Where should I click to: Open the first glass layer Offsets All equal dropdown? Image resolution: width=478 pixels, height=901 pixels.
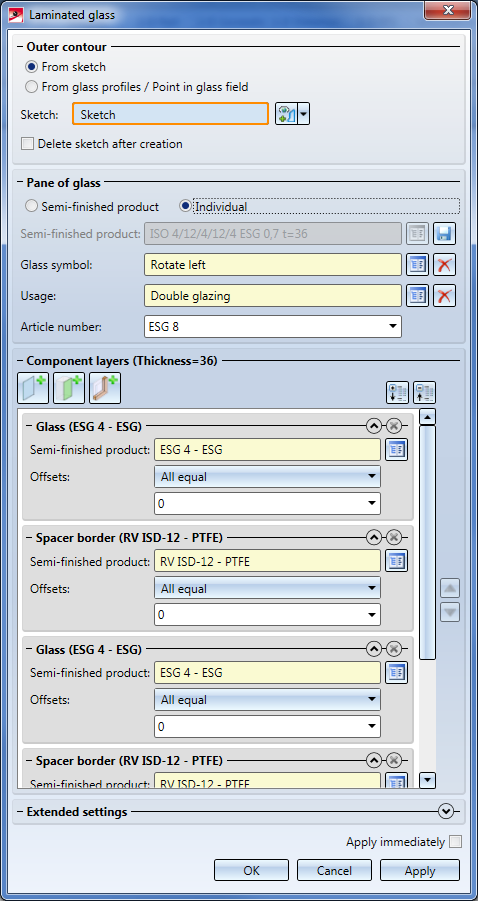267,476
